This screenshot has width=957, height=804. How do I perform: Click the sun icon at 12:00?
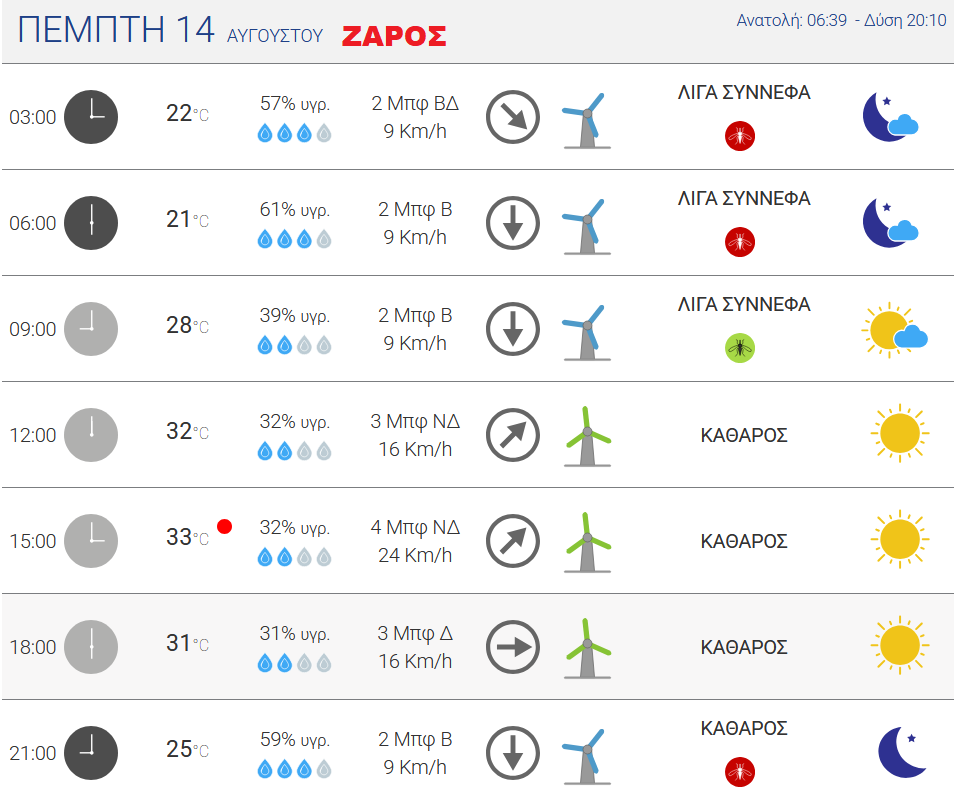900,433
